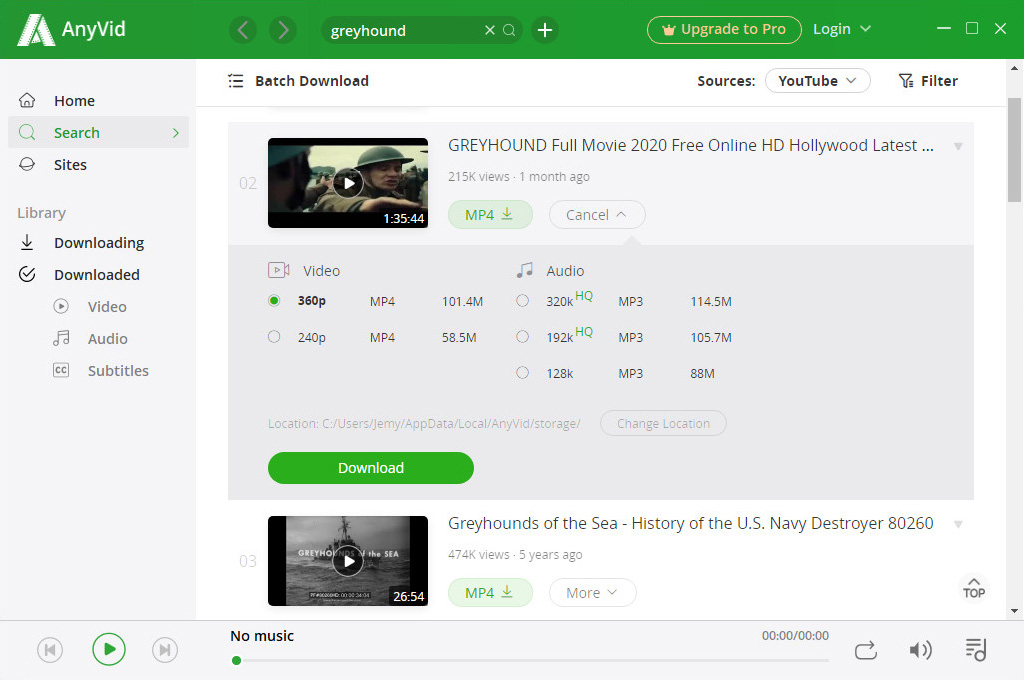Image resolution: width=1024 pixels, height=680 pixels.
Task: Click the Subtitles CC icon
Action: tap(61, 370)
